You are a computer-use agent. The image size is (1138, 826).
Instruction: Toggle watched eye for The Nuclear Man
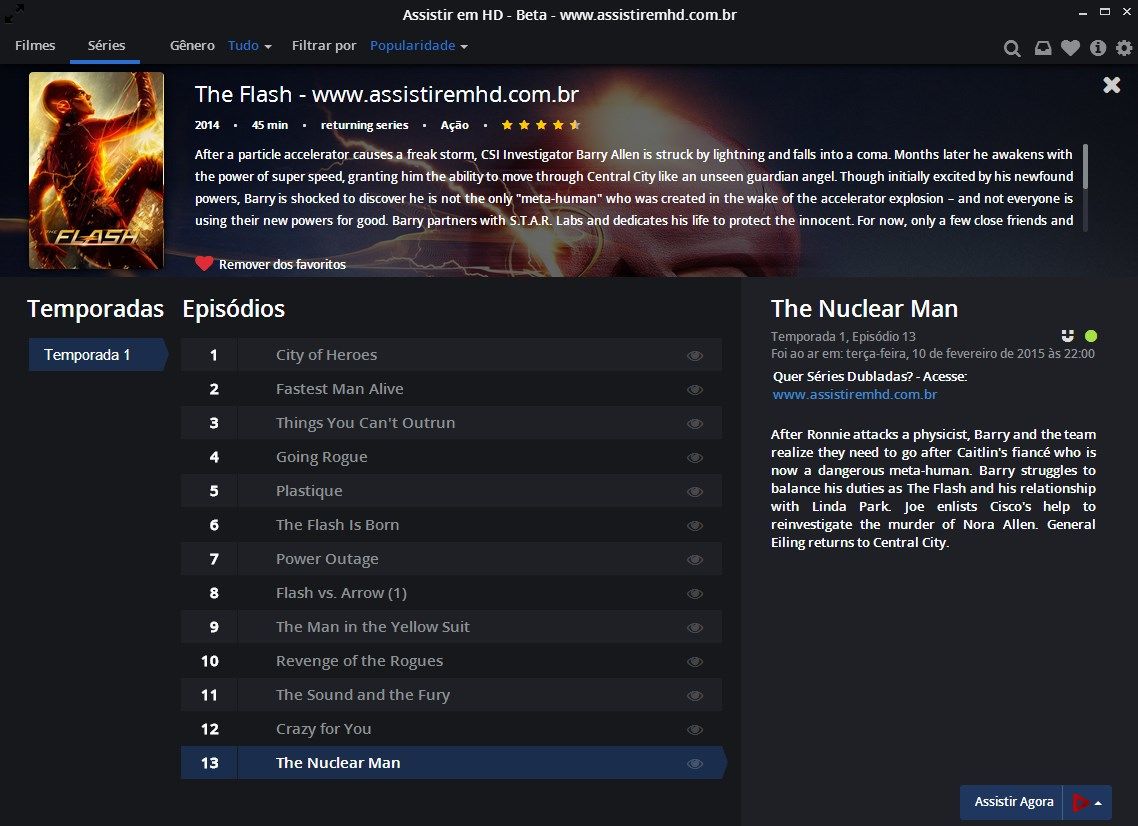click(x=695, y=764)
